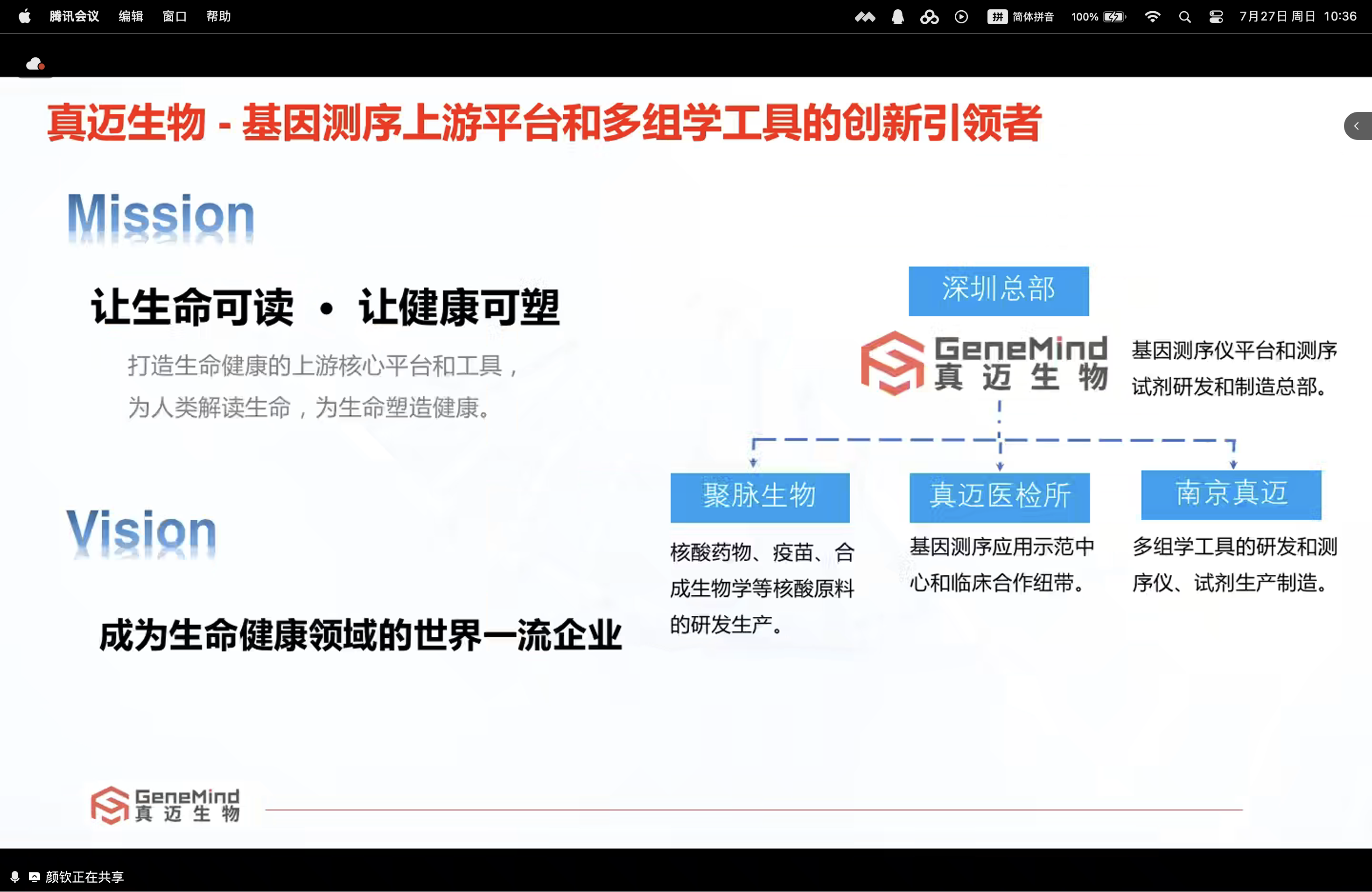Image resolution: width=1372 pixels, height=892 pixels.
Task: Click the 南京真迈 box
Action: coord(1232,495)
